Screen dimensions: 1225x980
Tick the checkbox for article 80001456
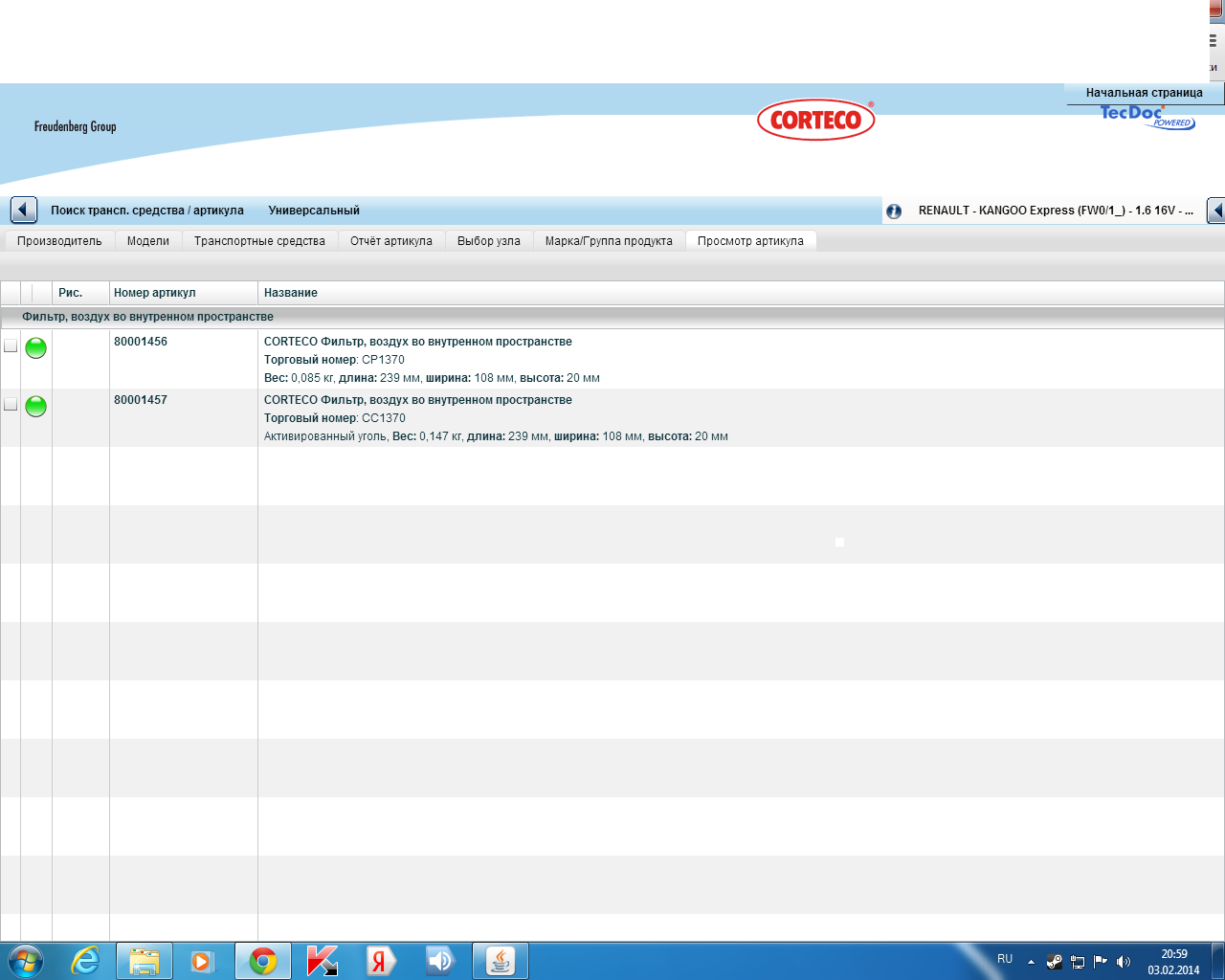click(x=11, y=345)
